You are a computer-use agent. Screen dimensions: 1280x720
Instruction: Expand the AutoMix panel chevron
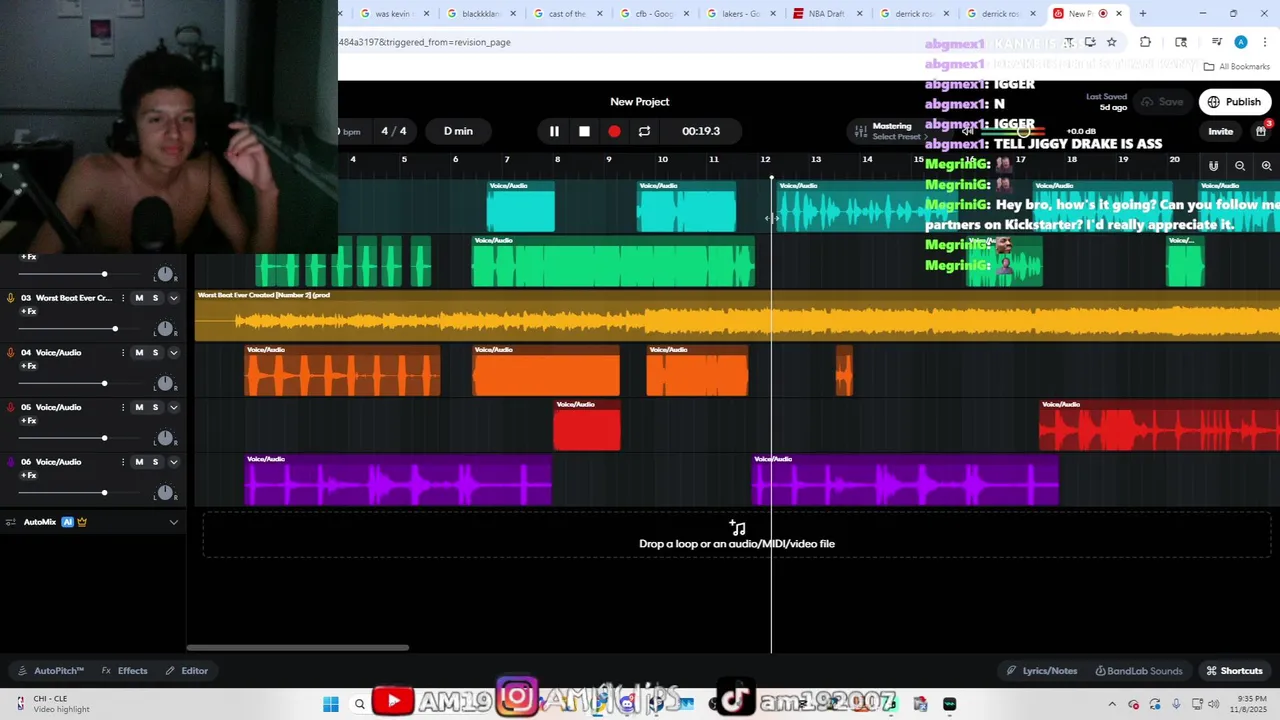[x=173, y=522]
